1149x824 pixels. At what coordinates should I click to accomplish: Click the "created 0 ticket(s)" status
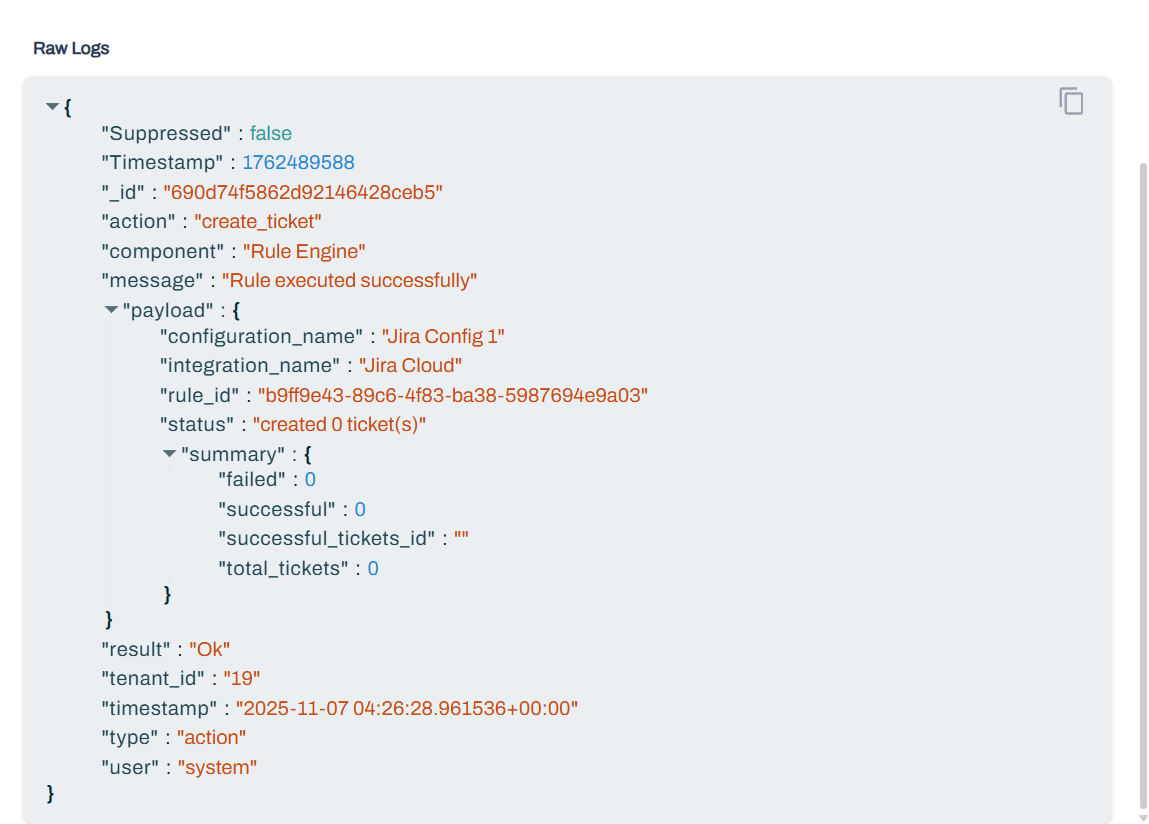pos(339,425)
